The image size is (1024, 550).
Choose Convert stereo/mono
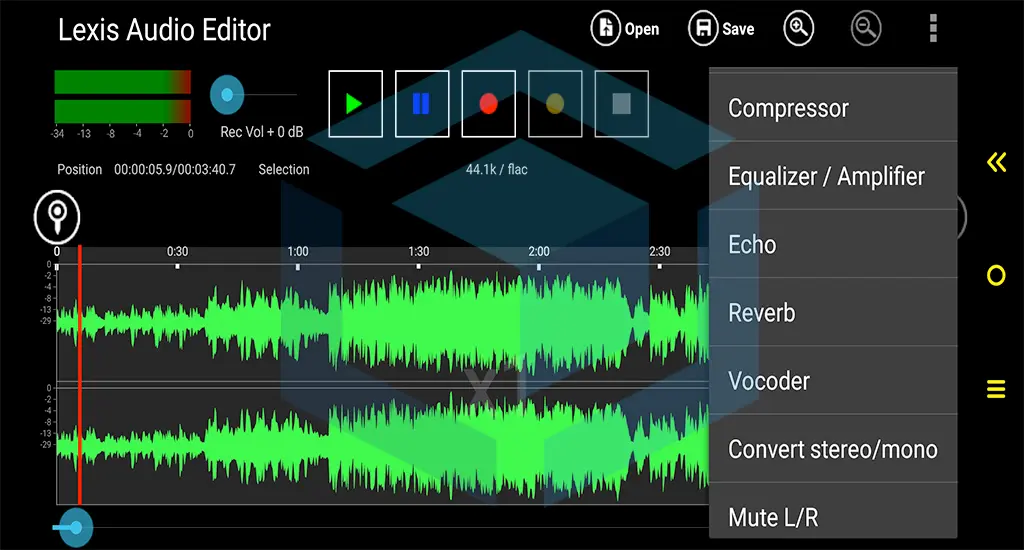coord(833,449)
